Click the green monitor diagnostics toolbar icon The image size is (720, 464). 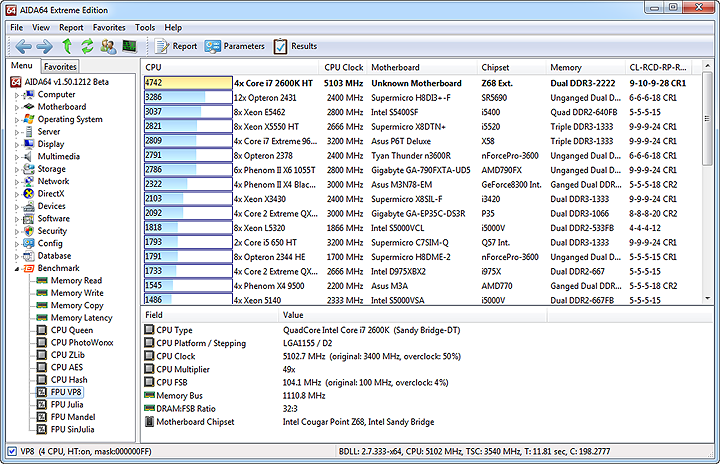[129, 46]
